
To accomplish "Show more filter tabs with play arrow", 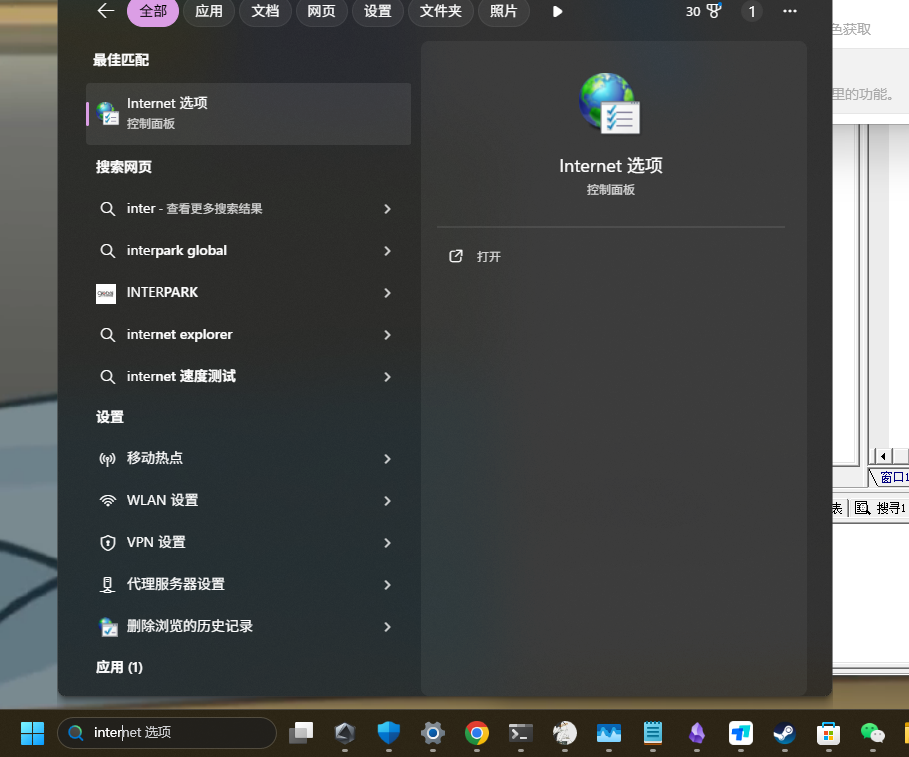I will tap(557, 11).
